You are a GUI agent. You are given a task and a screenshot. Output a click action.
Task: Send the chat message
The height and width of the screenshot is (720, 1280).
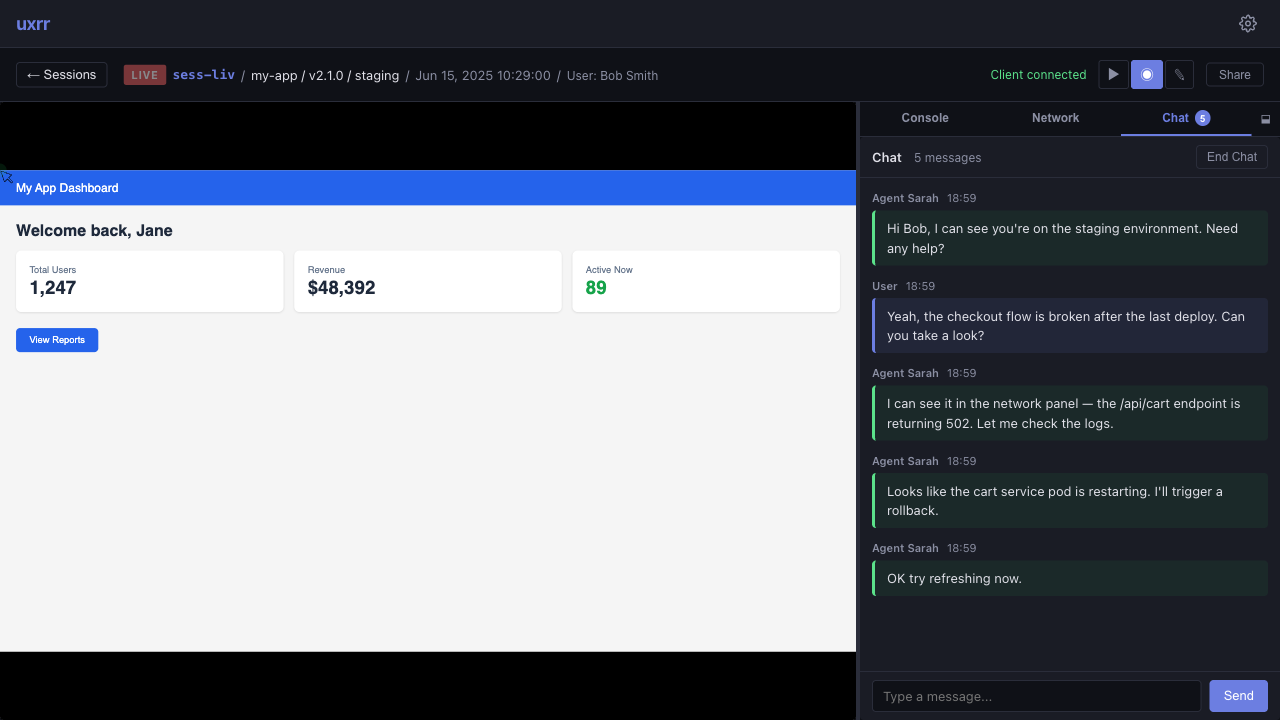[1238, 696]
